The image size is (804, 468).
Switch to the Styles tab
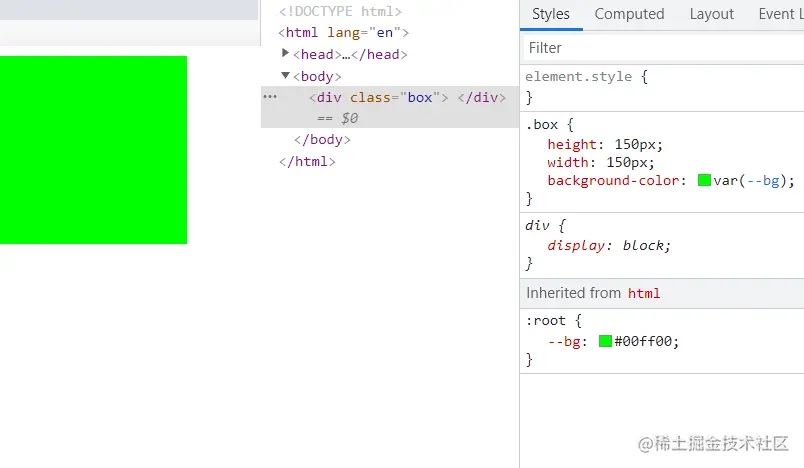(551, 14)
